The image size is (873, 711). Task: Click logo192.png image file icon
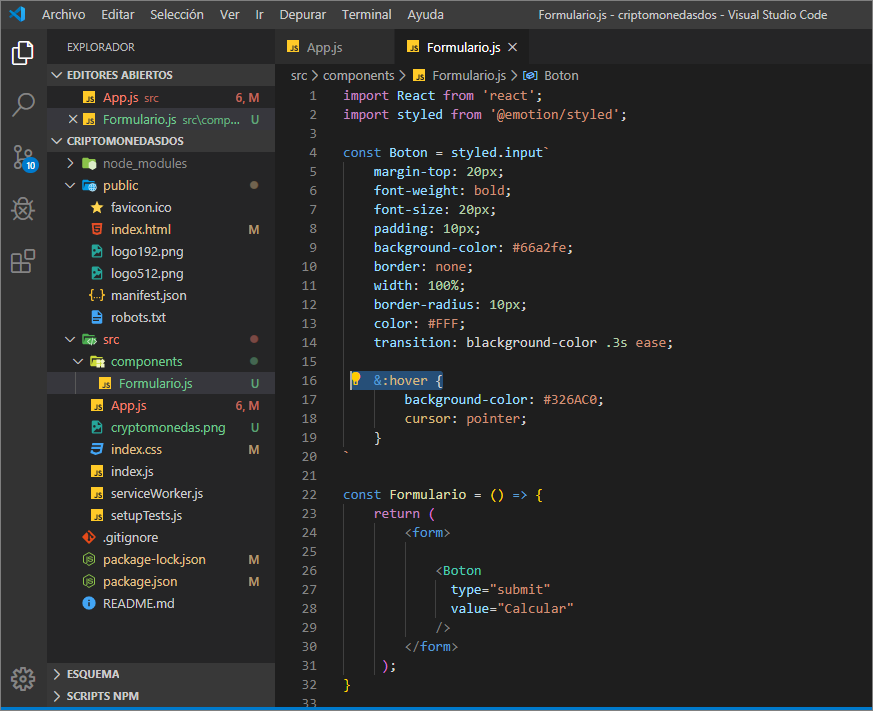(x=97, y=252)
